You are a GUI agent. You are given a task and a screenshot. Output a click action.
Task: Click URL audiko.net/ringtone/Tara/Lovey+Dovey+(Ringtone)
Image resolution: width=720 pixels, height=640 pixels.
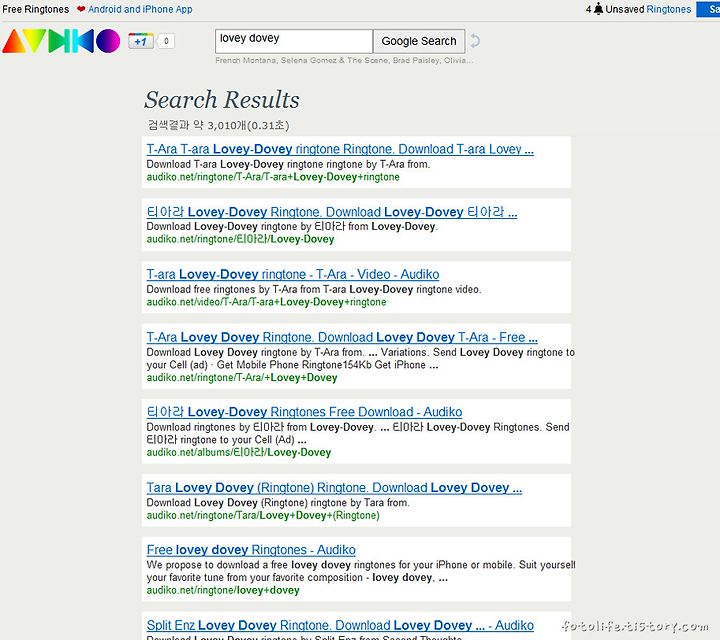pos(263,516)
